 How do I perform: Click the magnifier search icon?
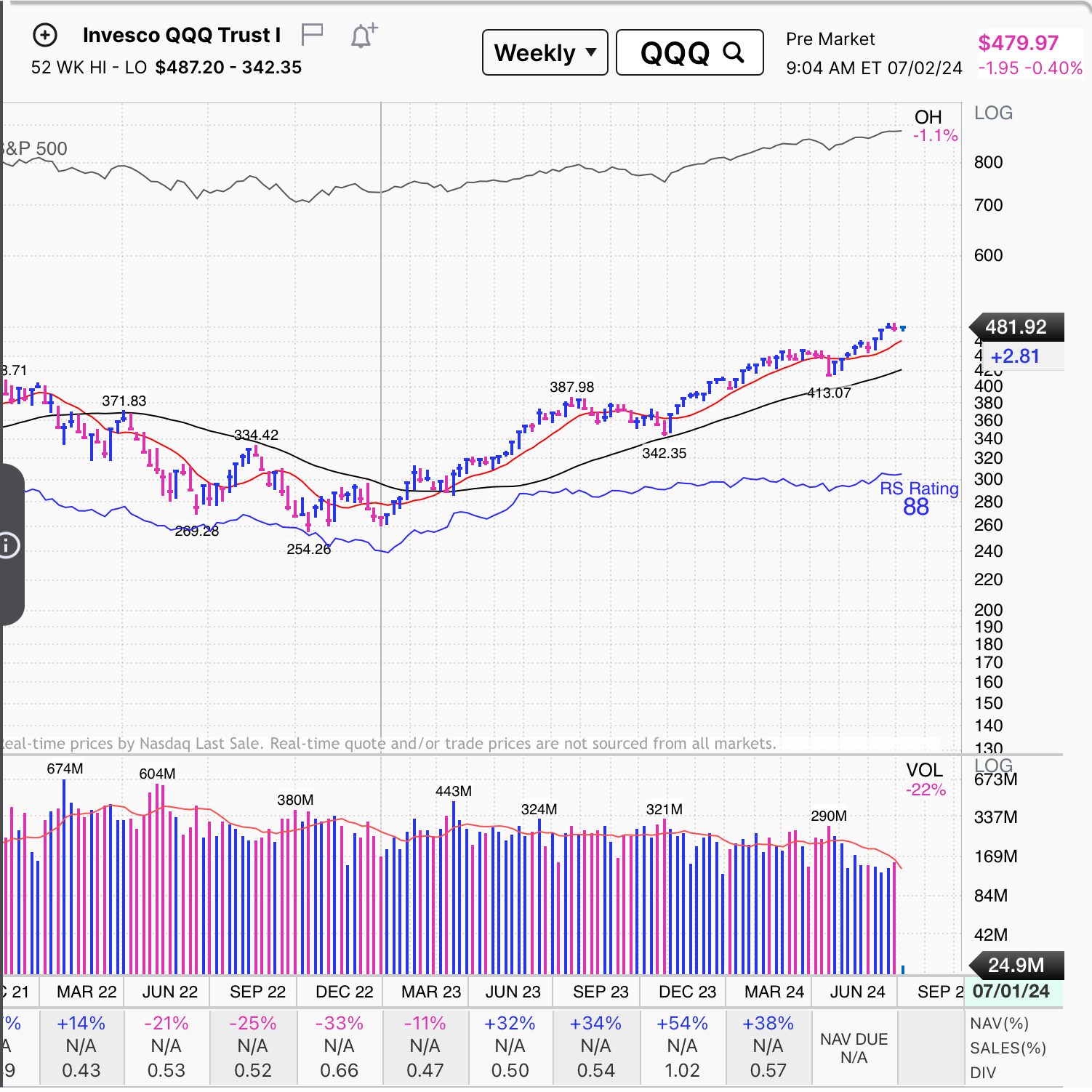point(734,52)
